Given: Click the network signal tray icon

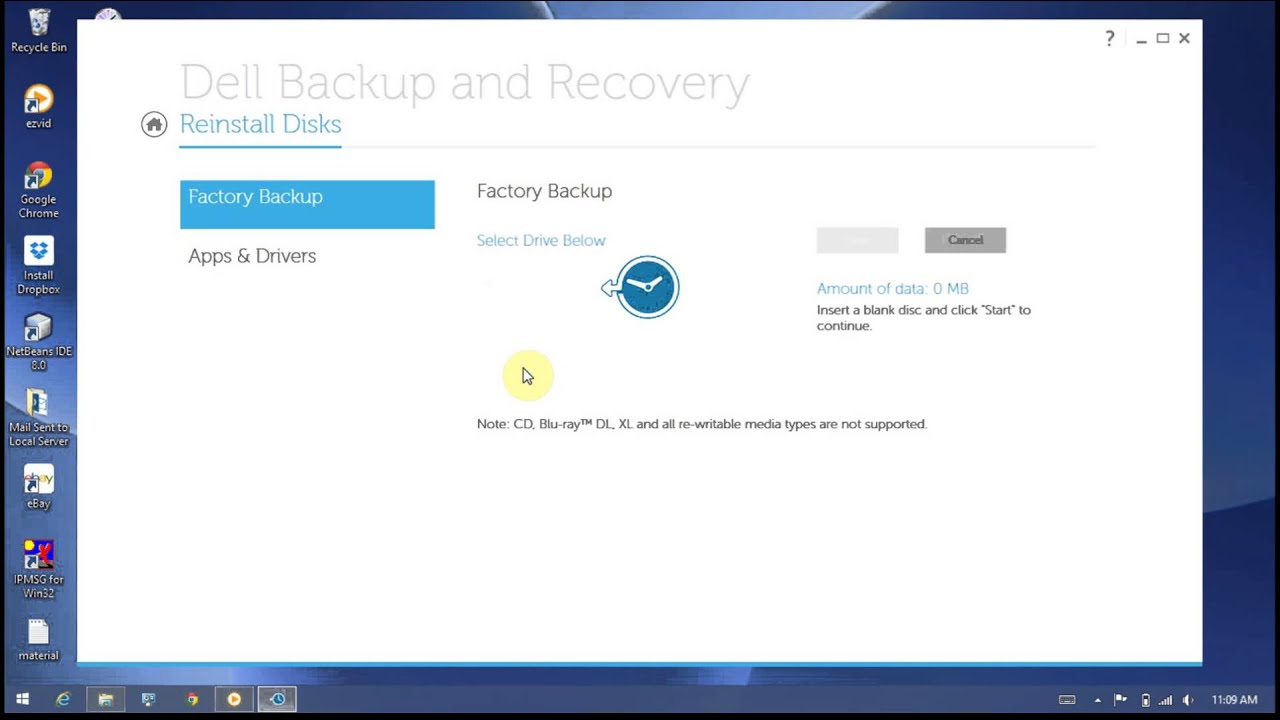Looking at the screenshot, I should point(1166,700).
